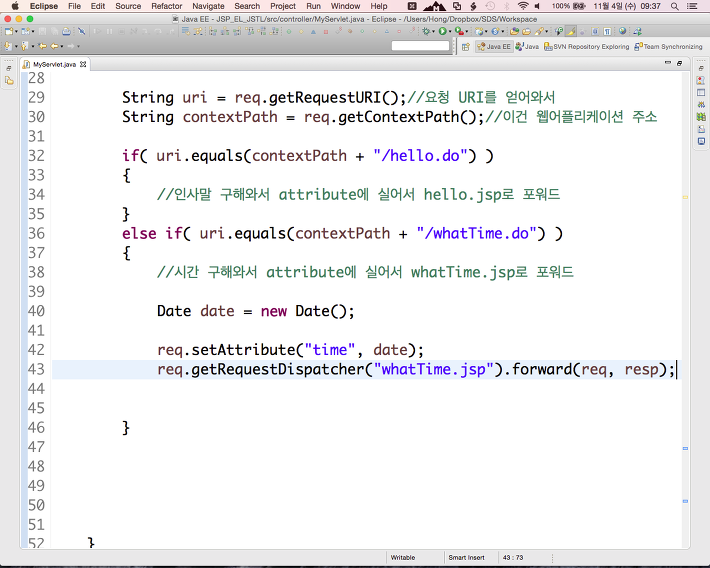Toggle Show Whitespace Characters pilcrow icon
The height and width of the screenshot is (568, 710).
[607, 31]
